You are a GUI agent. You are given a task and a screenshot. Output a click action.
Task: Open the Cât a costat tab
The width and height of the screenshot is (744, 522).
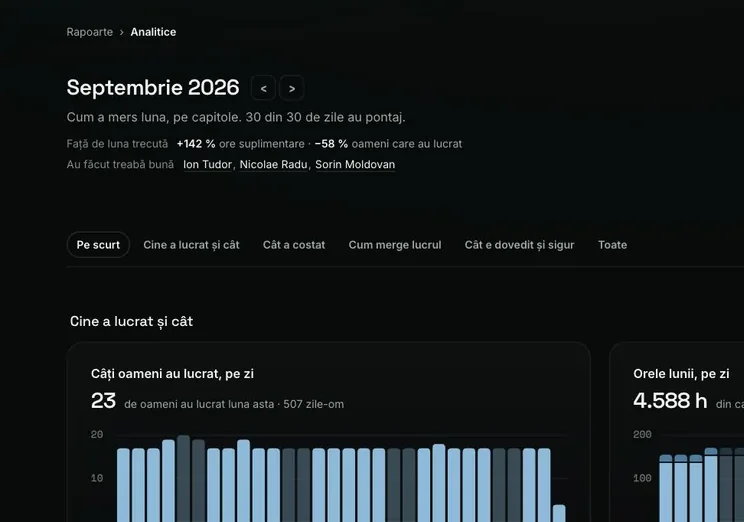pos(294,245)
